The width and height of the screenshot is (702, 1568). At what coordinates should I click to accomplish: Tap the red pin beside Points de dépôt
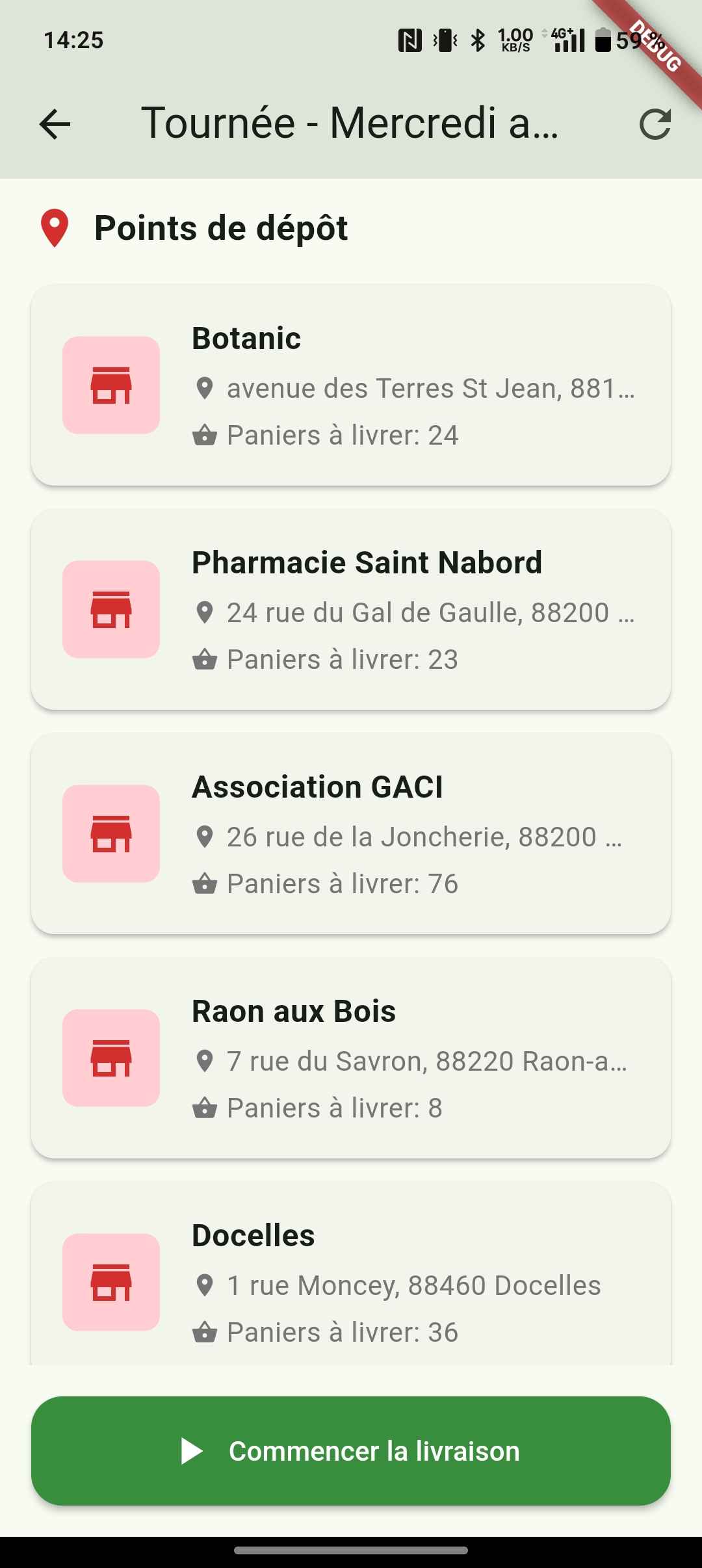[x=55, y=228]
